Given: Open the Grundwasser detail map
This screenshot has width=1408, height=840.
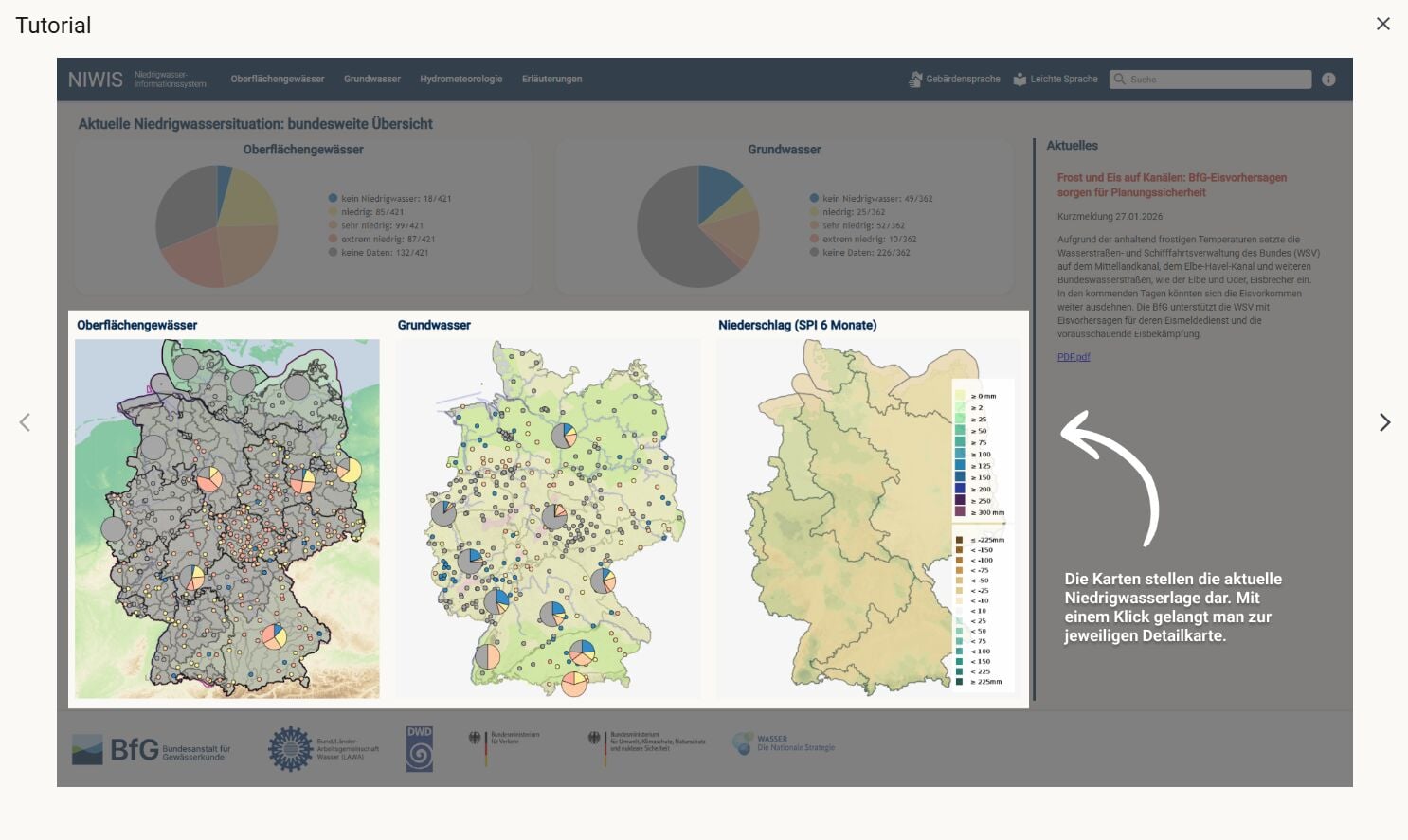Looking at the screenshot, I should (548, 519).
